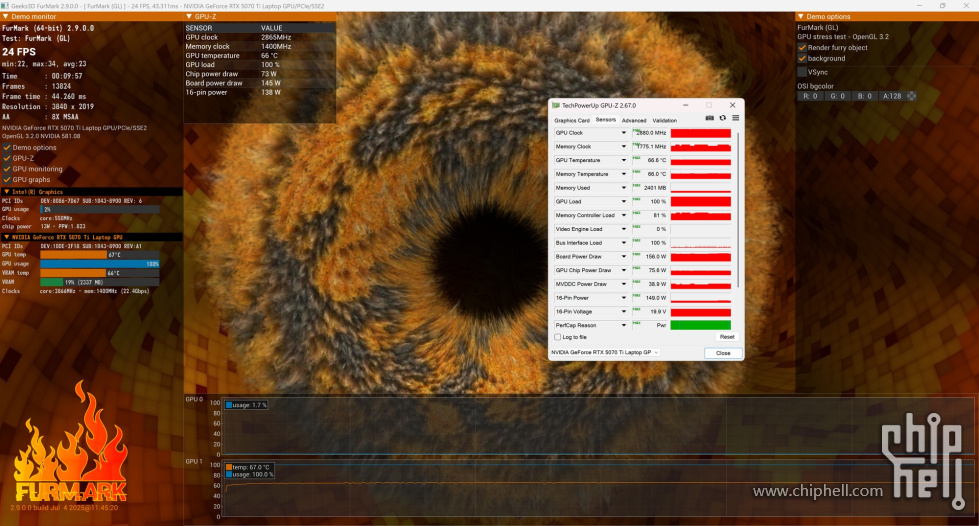The height and width of the screenshot is (526, 979).
Task: Take a GPU-Z screenshot with the camera icon
Action: [709, 118]
